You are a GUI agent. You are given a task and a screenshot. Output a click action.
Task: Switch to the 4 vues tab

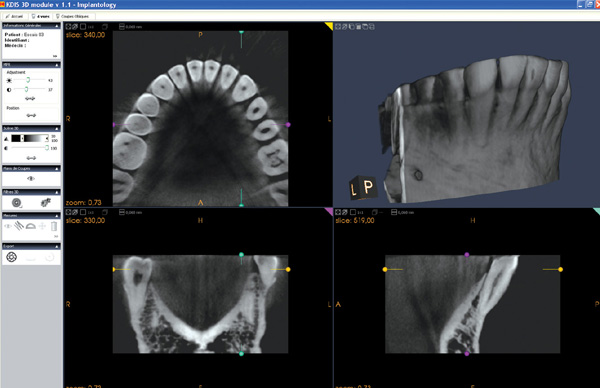click(x=40, y=16)
